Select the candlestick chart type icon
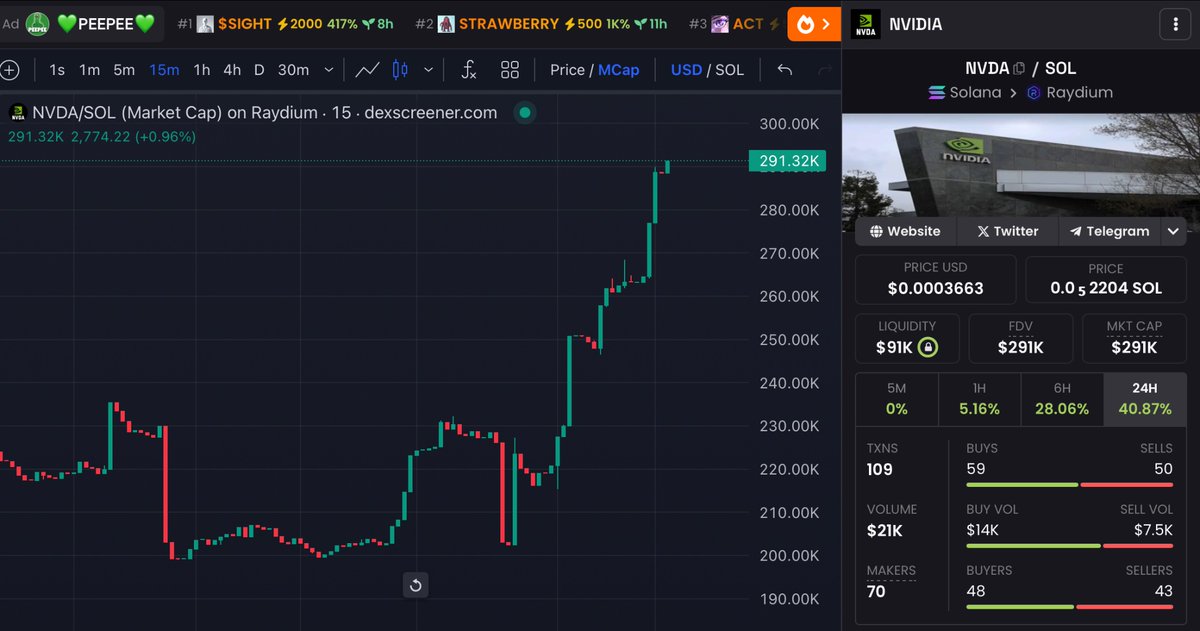Viewport: 1200px width, 631px height. pos(401,70)
